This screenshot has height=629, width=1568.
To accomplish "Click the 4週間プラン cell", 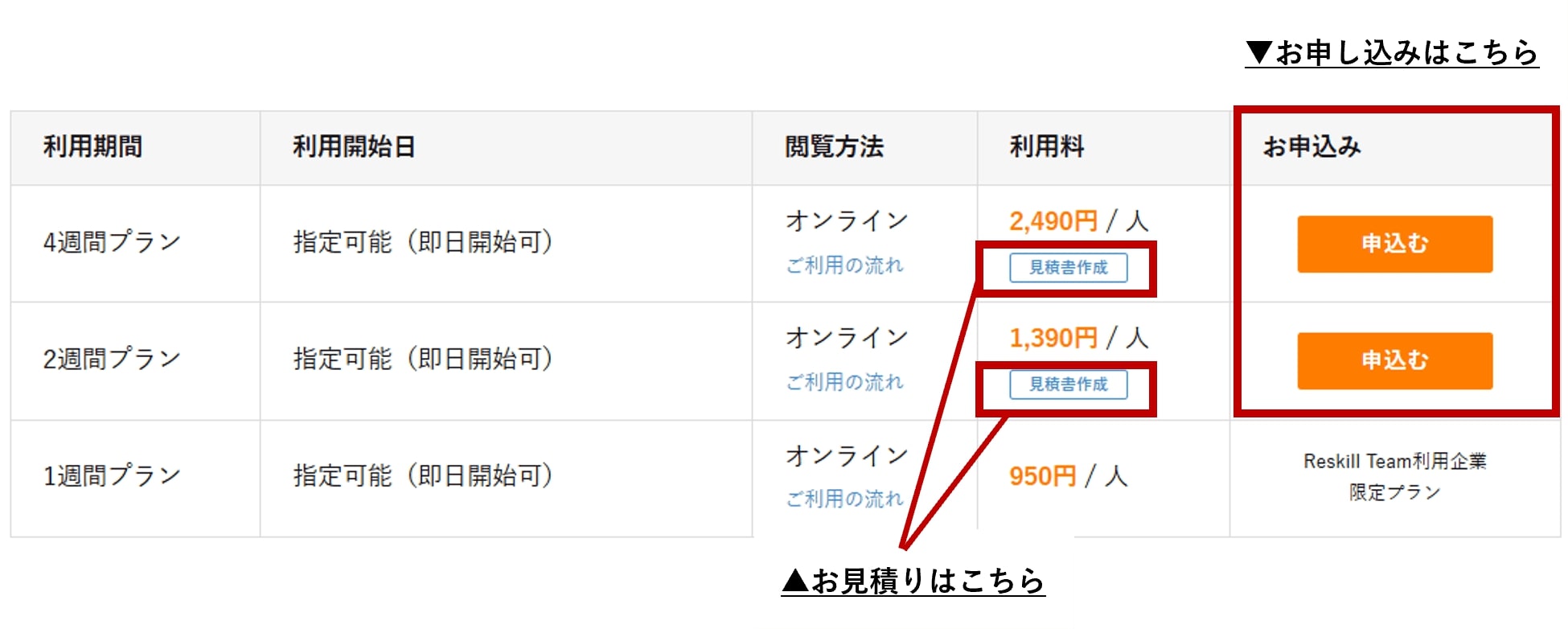I will 112,241.
